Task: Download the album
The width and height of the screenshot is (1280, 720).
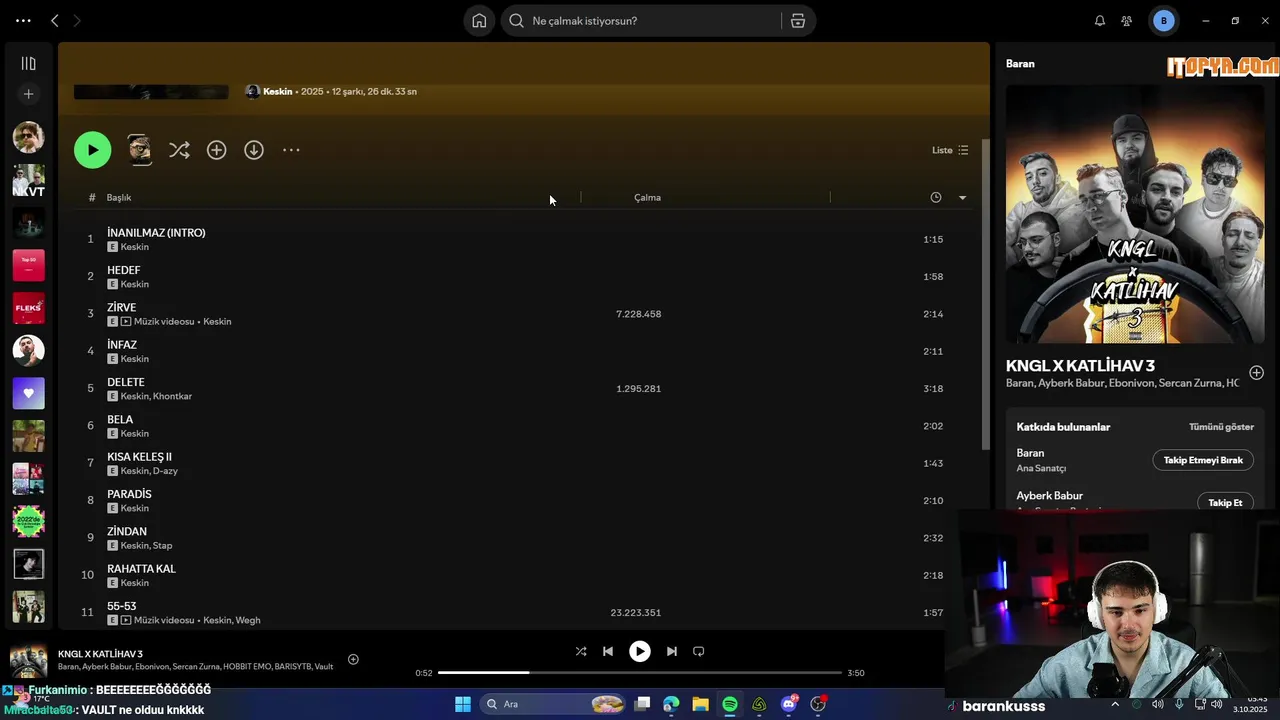Action: [x=254, y=150]
